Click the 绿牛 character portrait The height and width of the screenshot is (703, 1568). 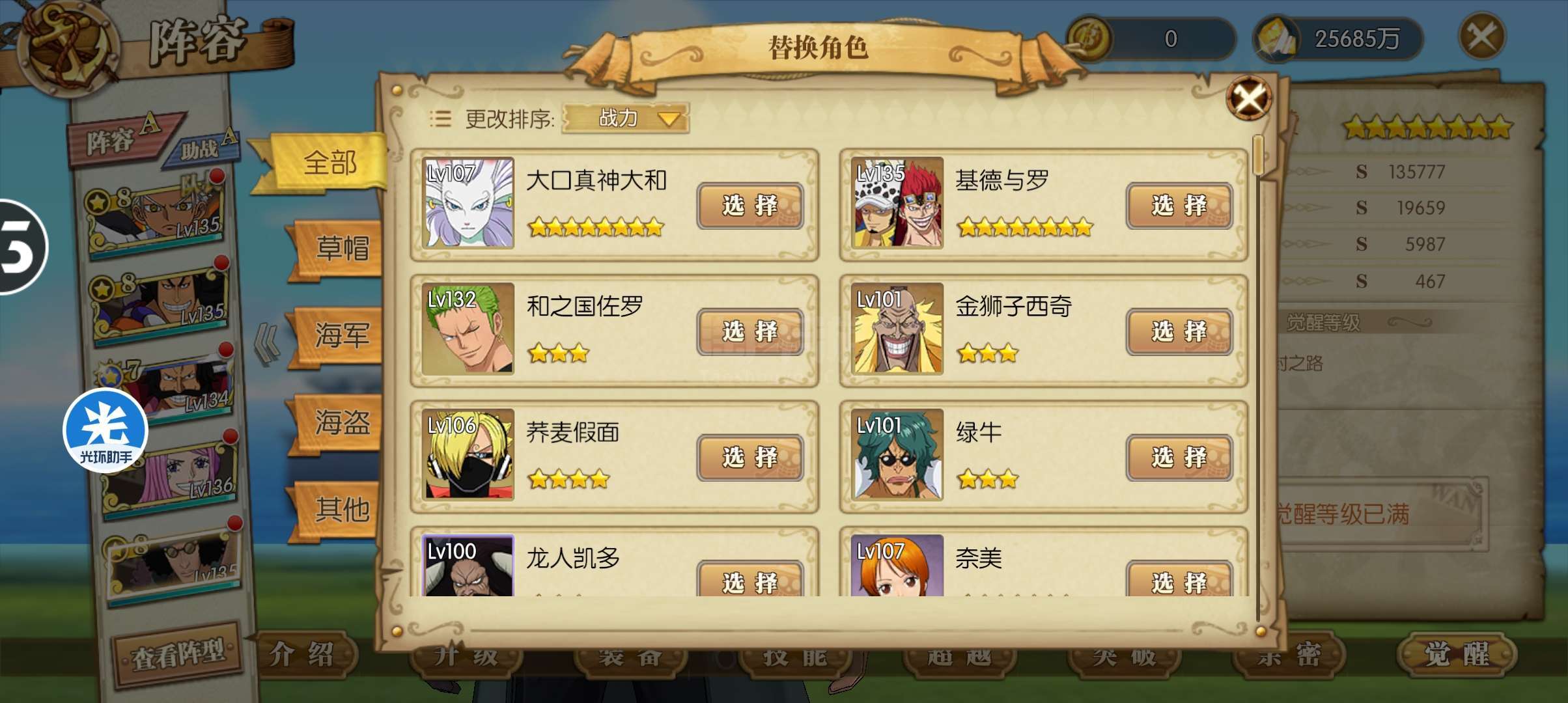tap(897, 454)
